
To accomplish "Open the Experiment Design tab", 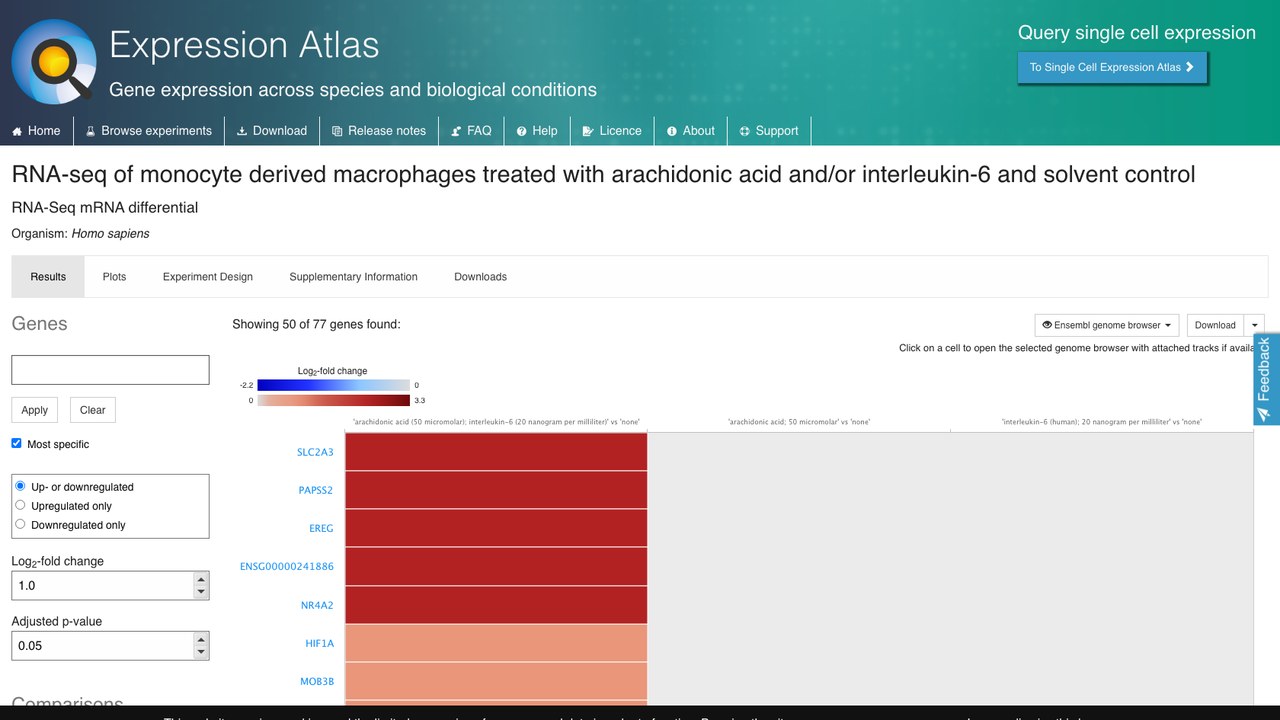I will pyautogui.click(x=208, y=277).
